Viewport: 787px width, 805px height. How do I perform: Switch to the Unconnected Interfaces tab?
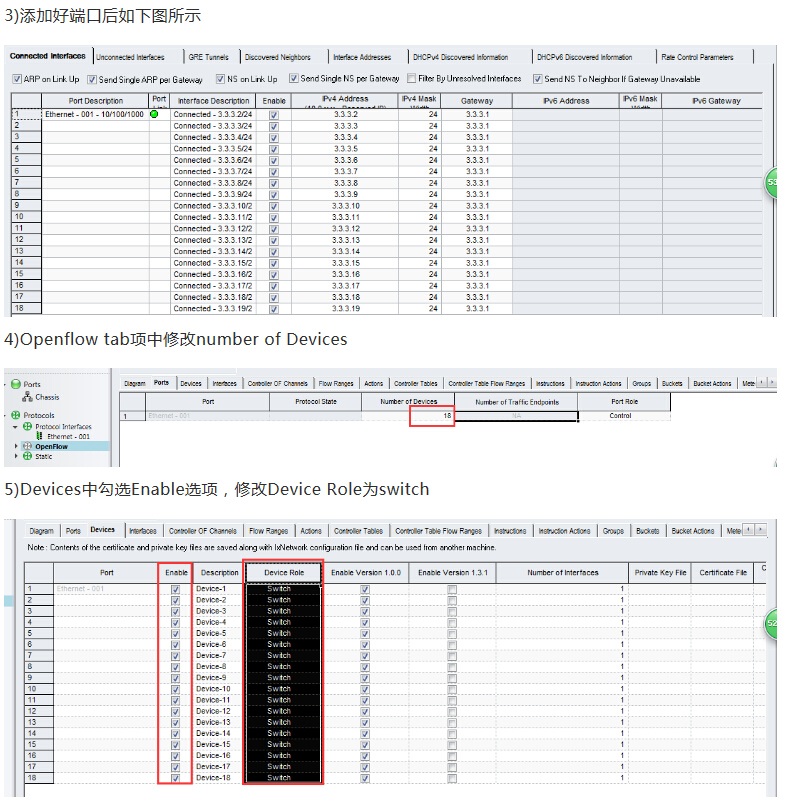pyautogui.click(x=130, y=57)
